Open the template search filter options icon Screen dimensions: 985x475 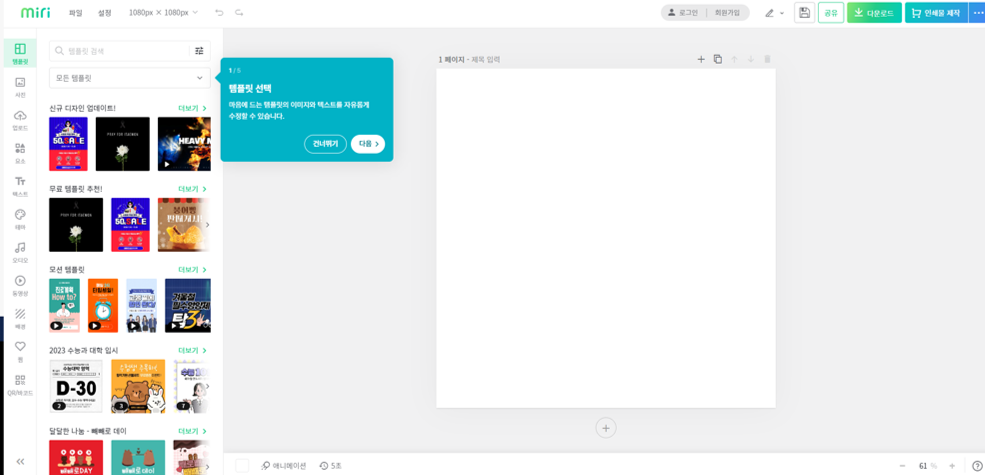point(199,51)
